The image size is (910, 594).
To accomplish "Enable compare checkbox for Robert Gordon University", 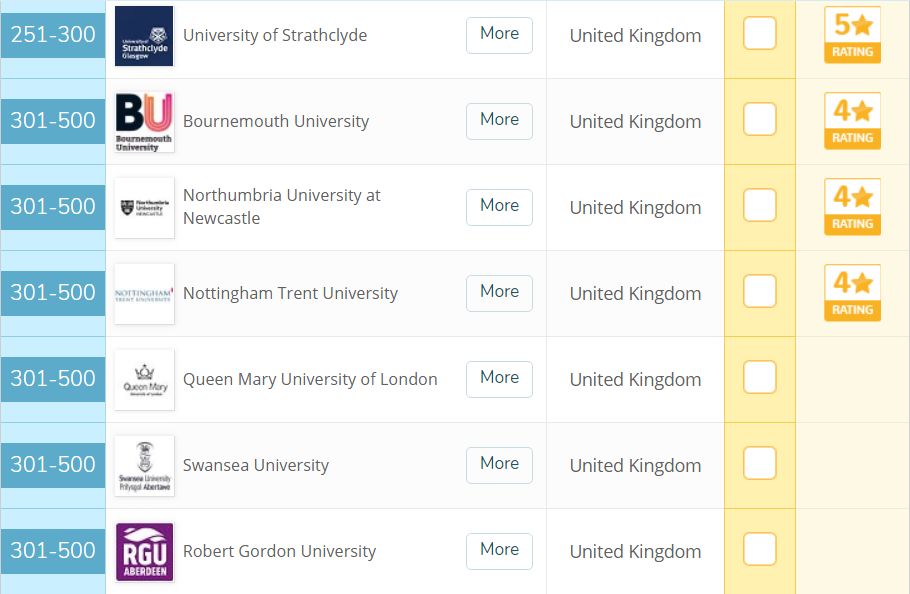I will point(760,549).
